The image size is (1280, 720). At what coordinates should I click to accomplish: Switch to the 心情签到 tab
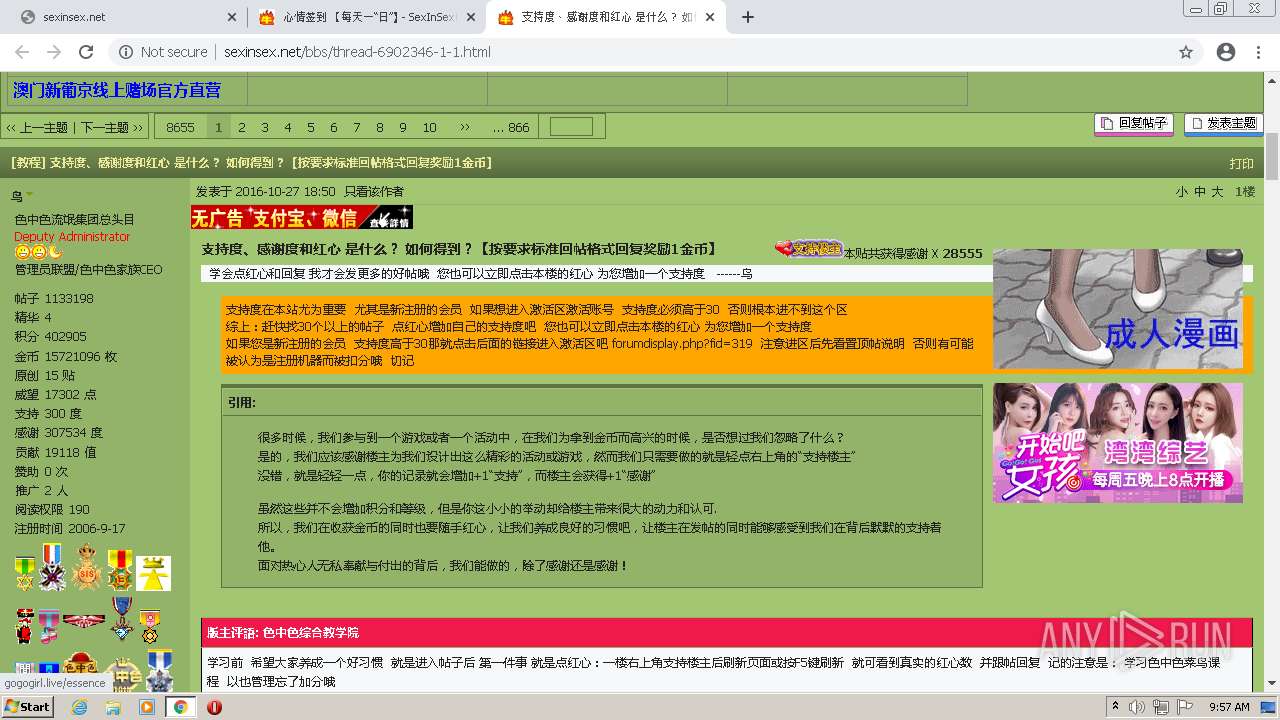[365, 17]
